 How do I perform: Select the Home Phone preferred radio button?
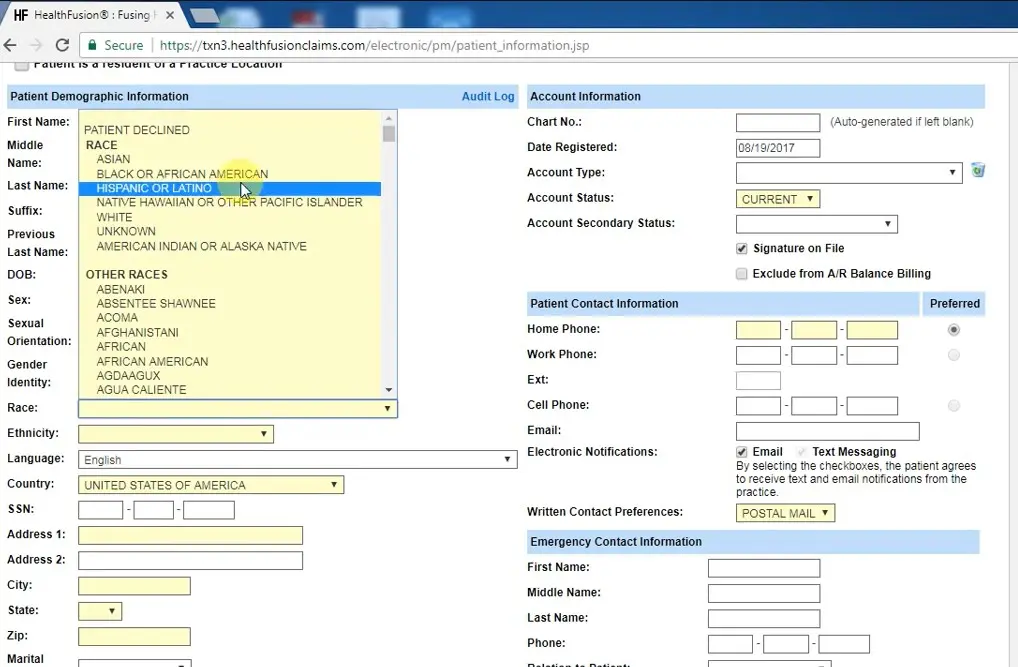point(953,330)
